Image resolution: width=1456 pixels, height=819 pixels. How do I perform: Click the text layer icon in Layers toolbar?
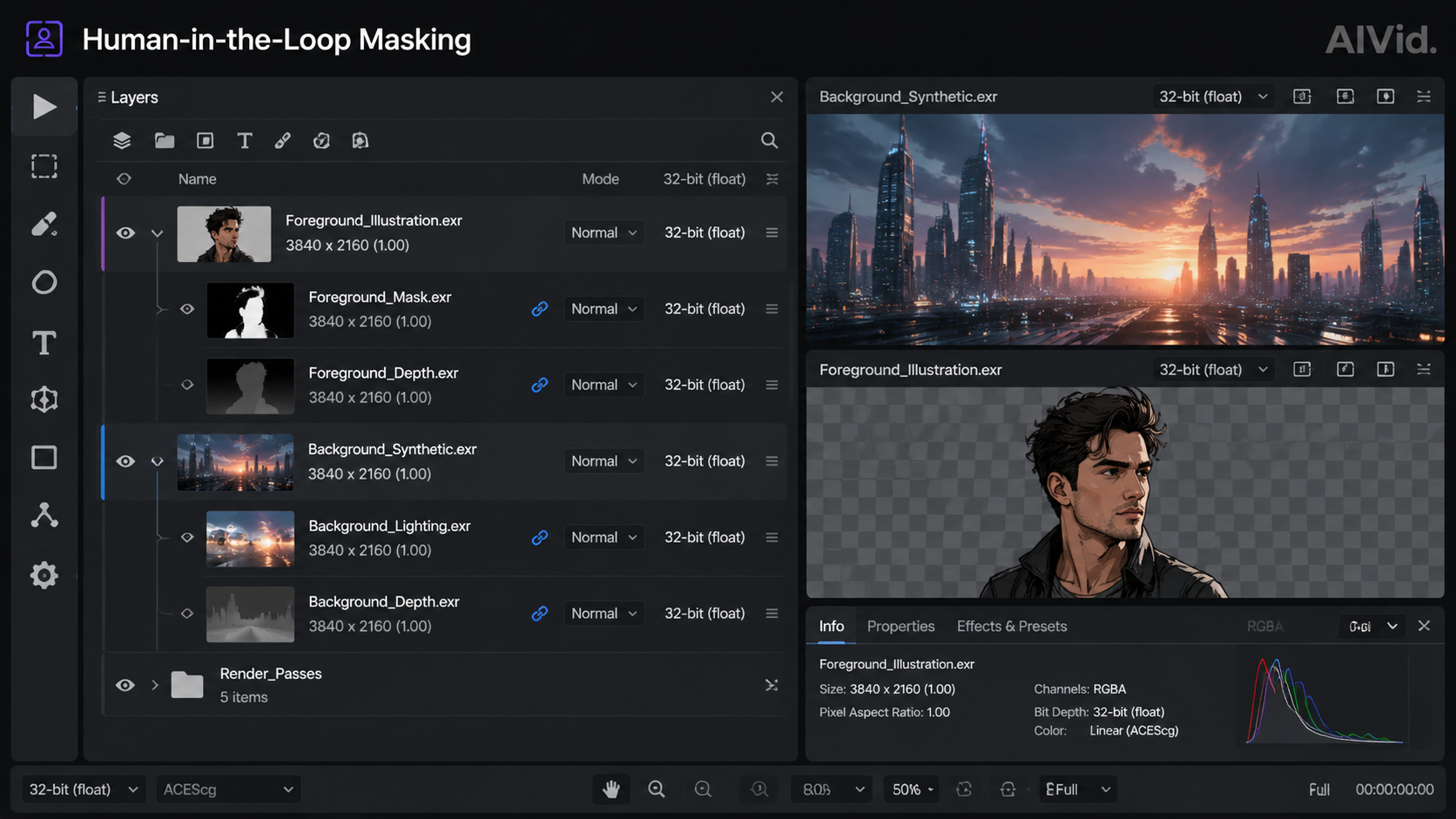[245, 140]
